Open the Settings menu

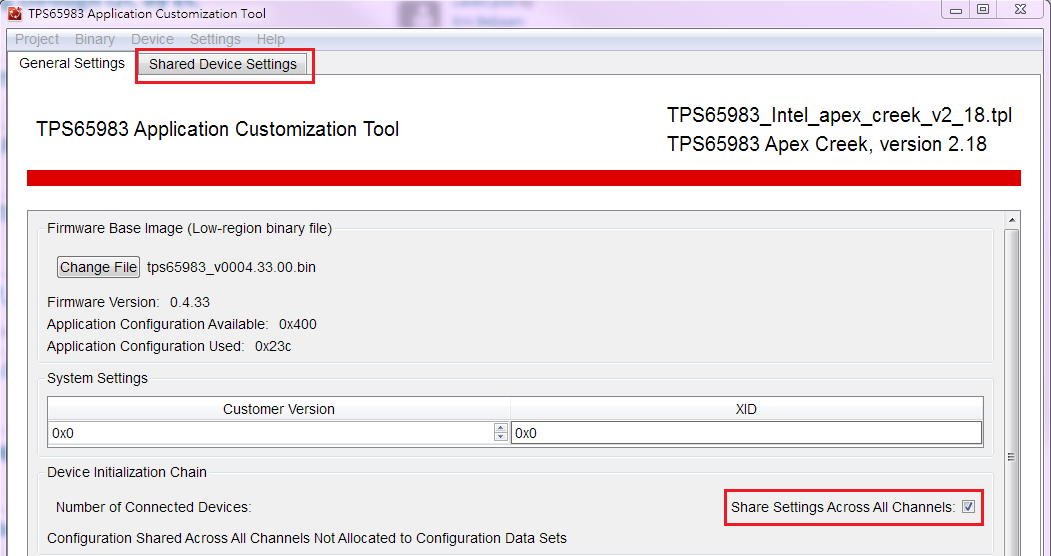215,40
